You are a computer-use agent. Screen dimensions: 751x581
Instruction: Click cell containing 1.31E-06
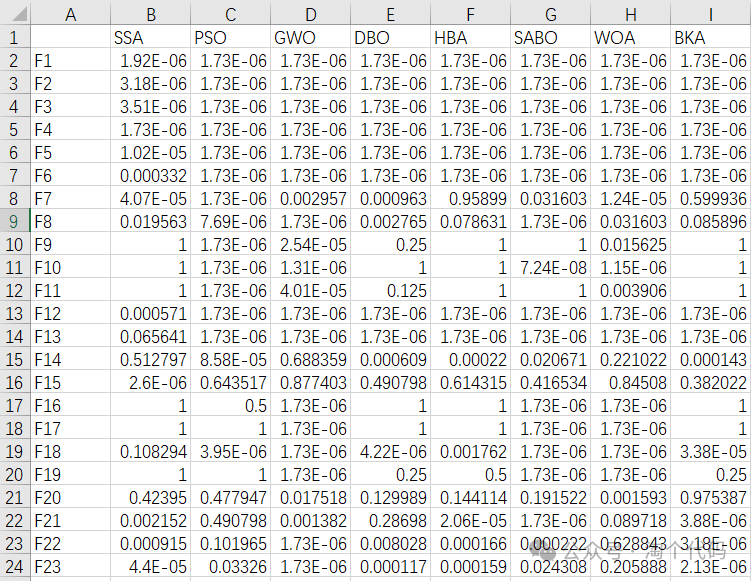pyautogui.click(x=310, y=267)
